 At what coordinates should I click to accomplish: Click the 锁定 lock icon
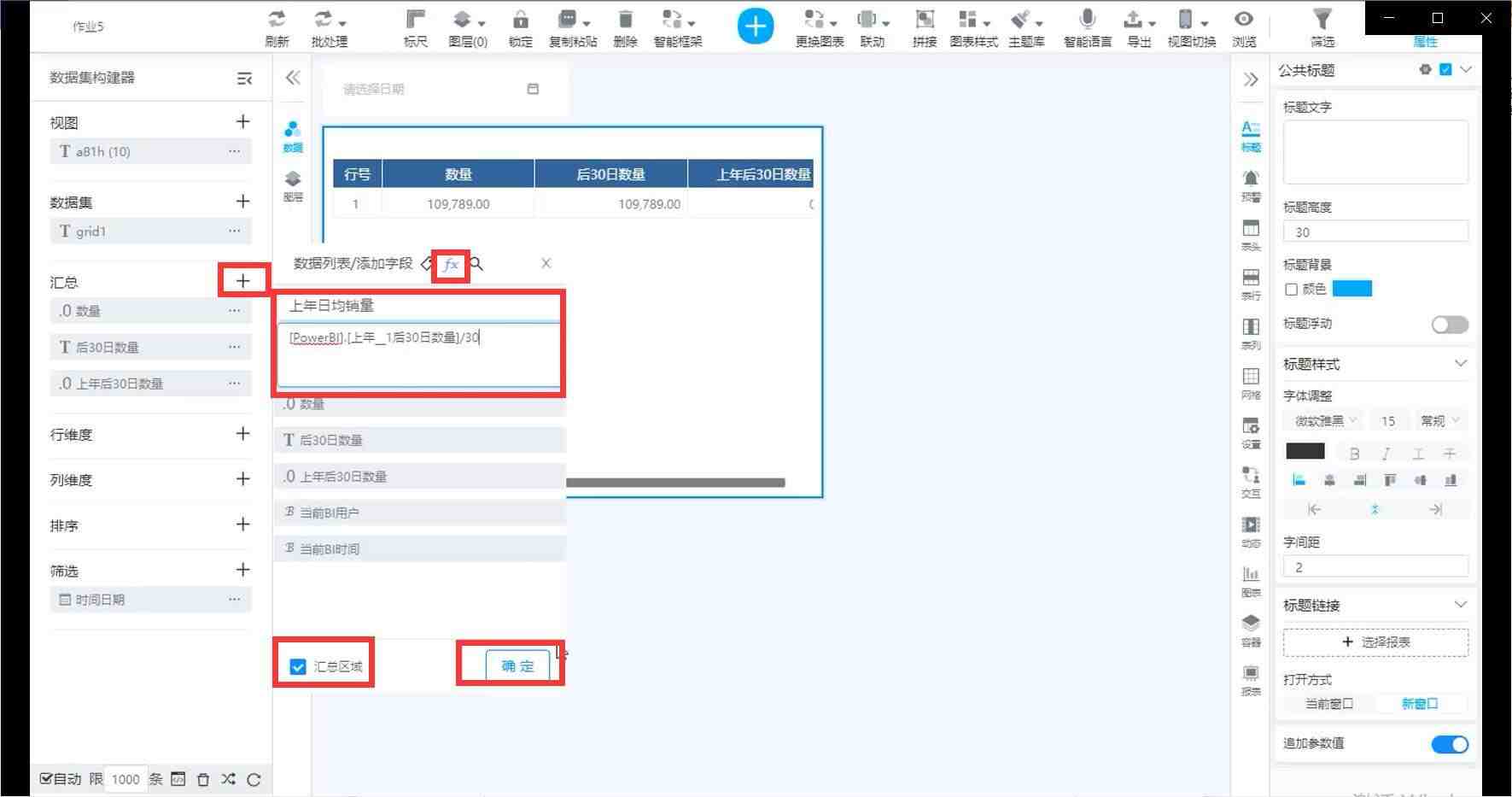pyautogui.click(x=520, y=19)
